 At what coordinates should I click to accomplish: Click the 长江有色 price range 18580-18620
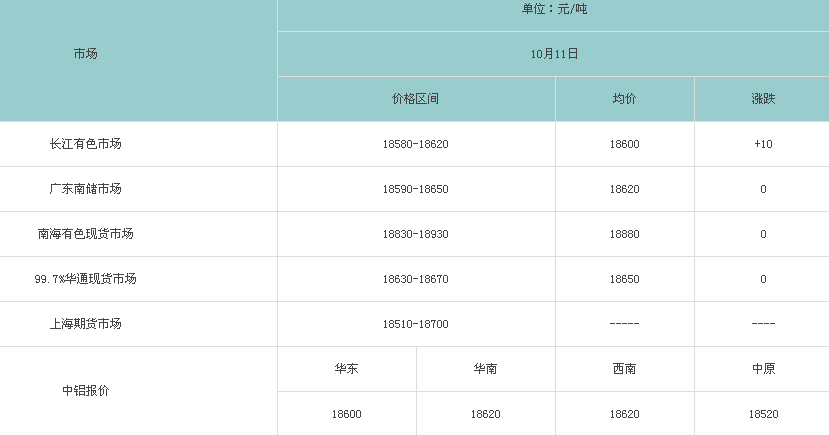click(x=415, y=144)
